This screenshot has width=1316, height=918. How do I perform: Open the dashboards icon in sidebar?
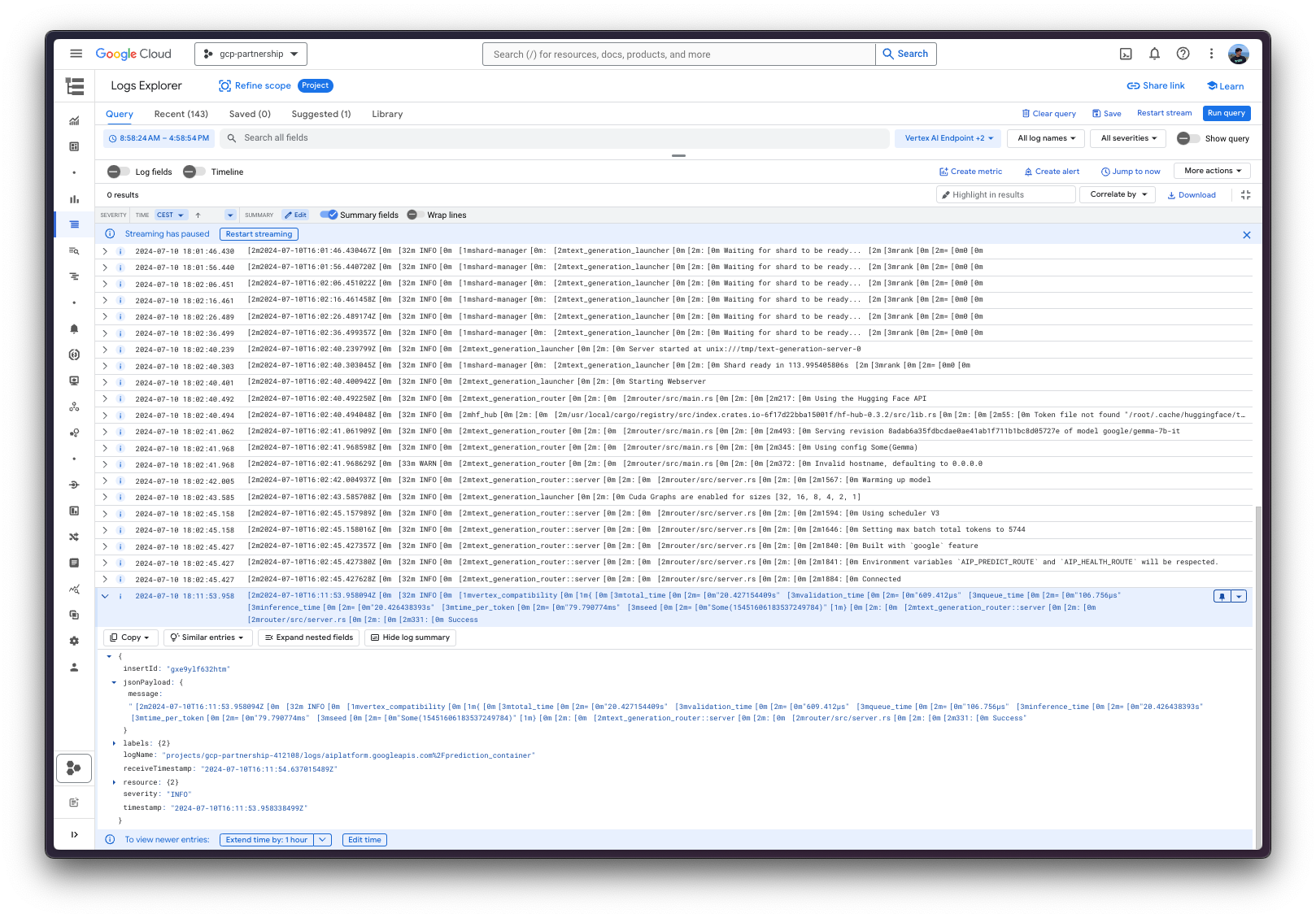point(74,146)
